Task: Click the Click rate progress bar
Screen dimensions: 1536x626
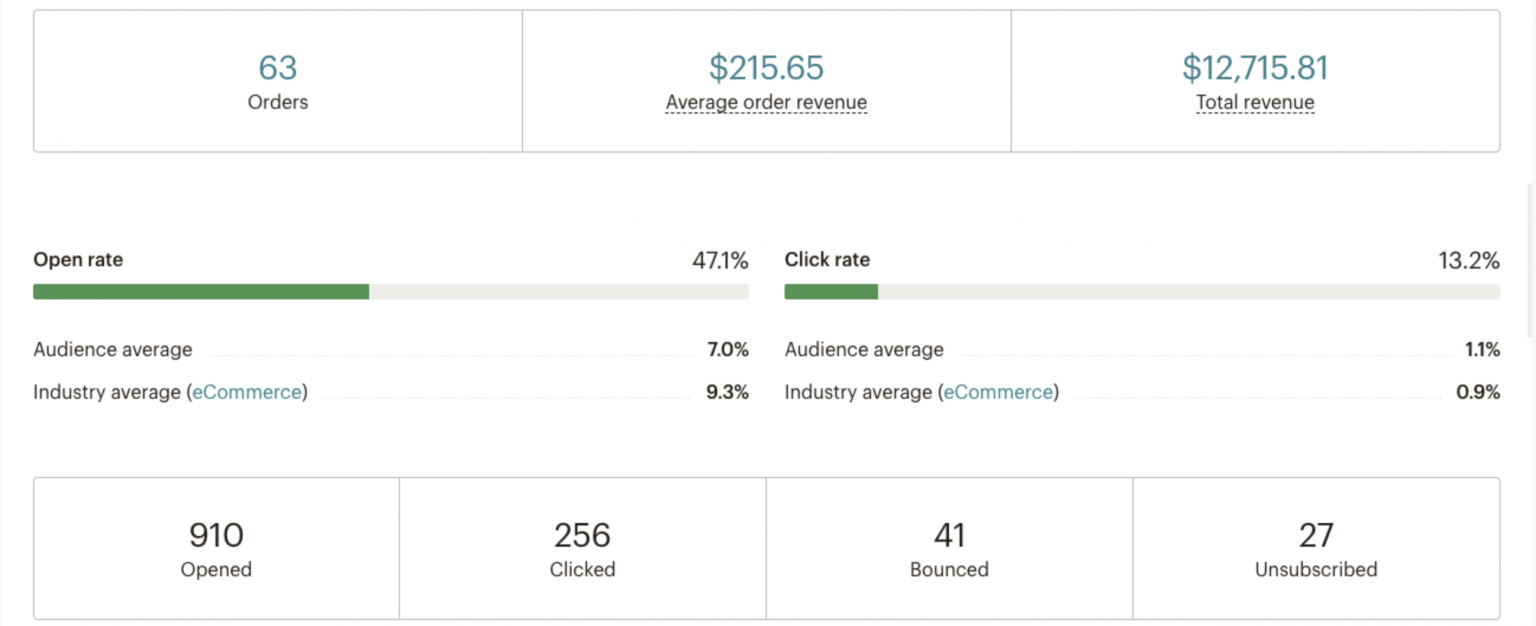Action: (x=1142, y=291)
